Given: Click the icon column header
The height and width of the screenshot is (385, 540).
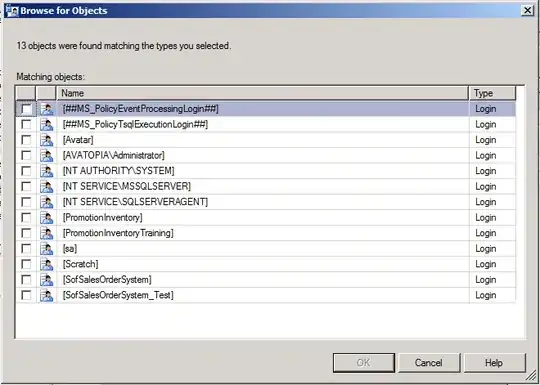Looking at the screenshot, I should 46,93.
